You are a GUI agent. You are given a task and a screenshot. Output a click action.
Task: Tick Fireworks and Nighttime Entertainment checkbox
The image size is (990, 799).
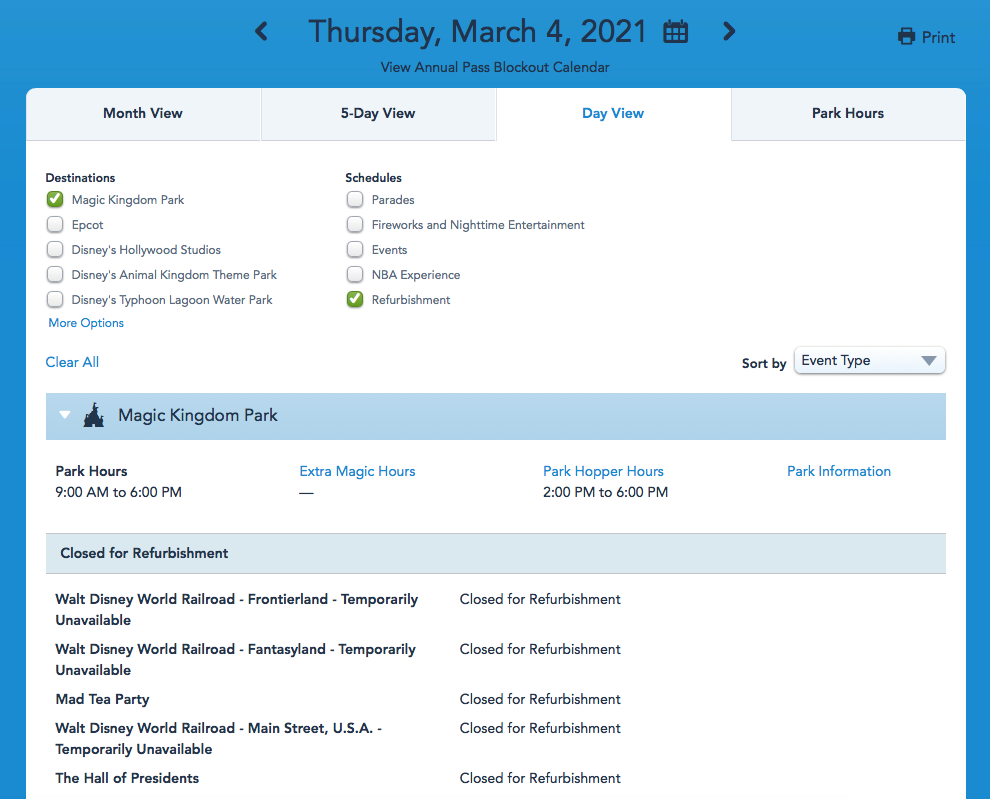(355, 225)
